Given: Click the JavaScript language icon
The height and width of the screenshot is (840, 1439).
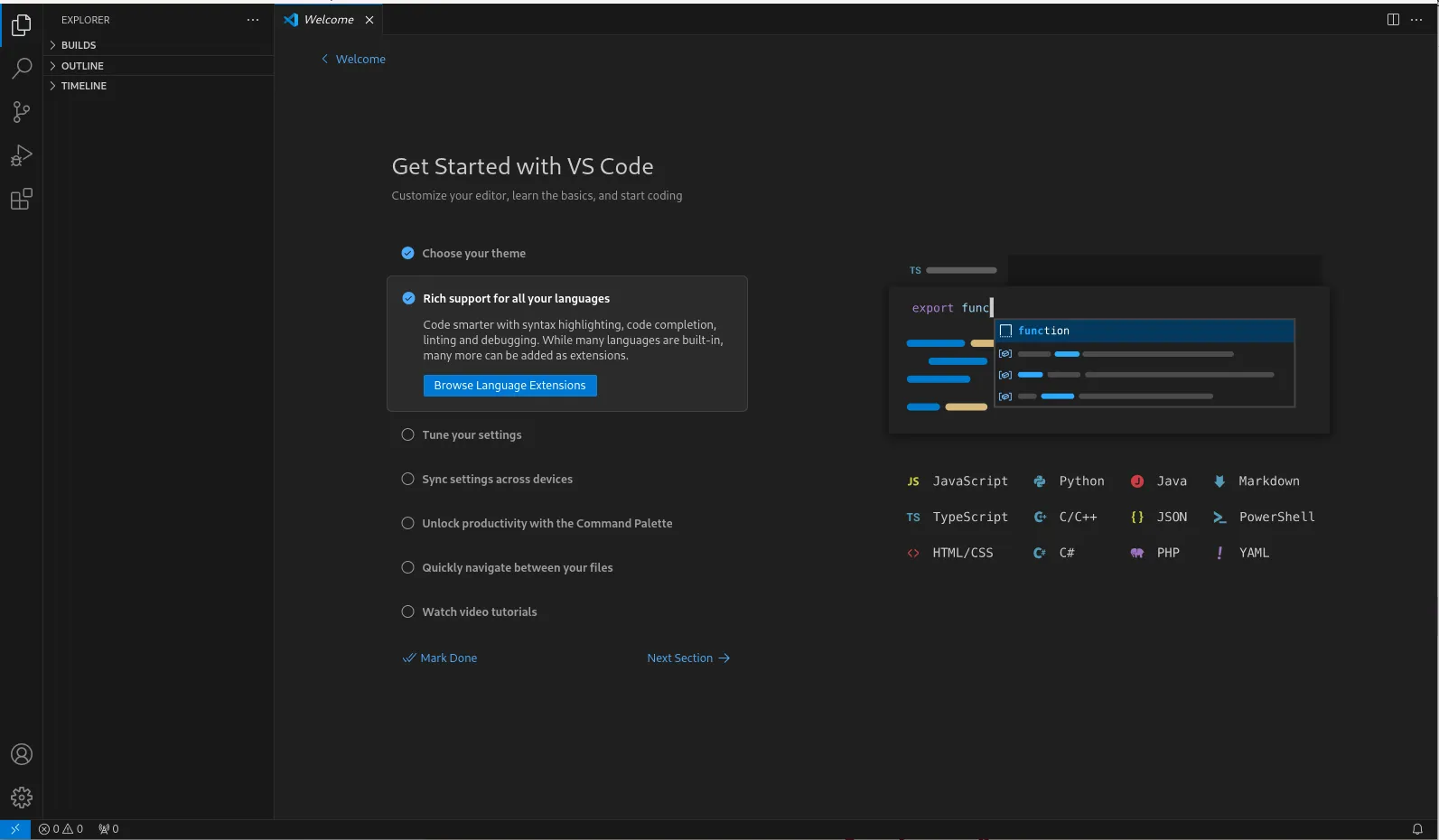Looking at the screenshot, I should (913, 481).
